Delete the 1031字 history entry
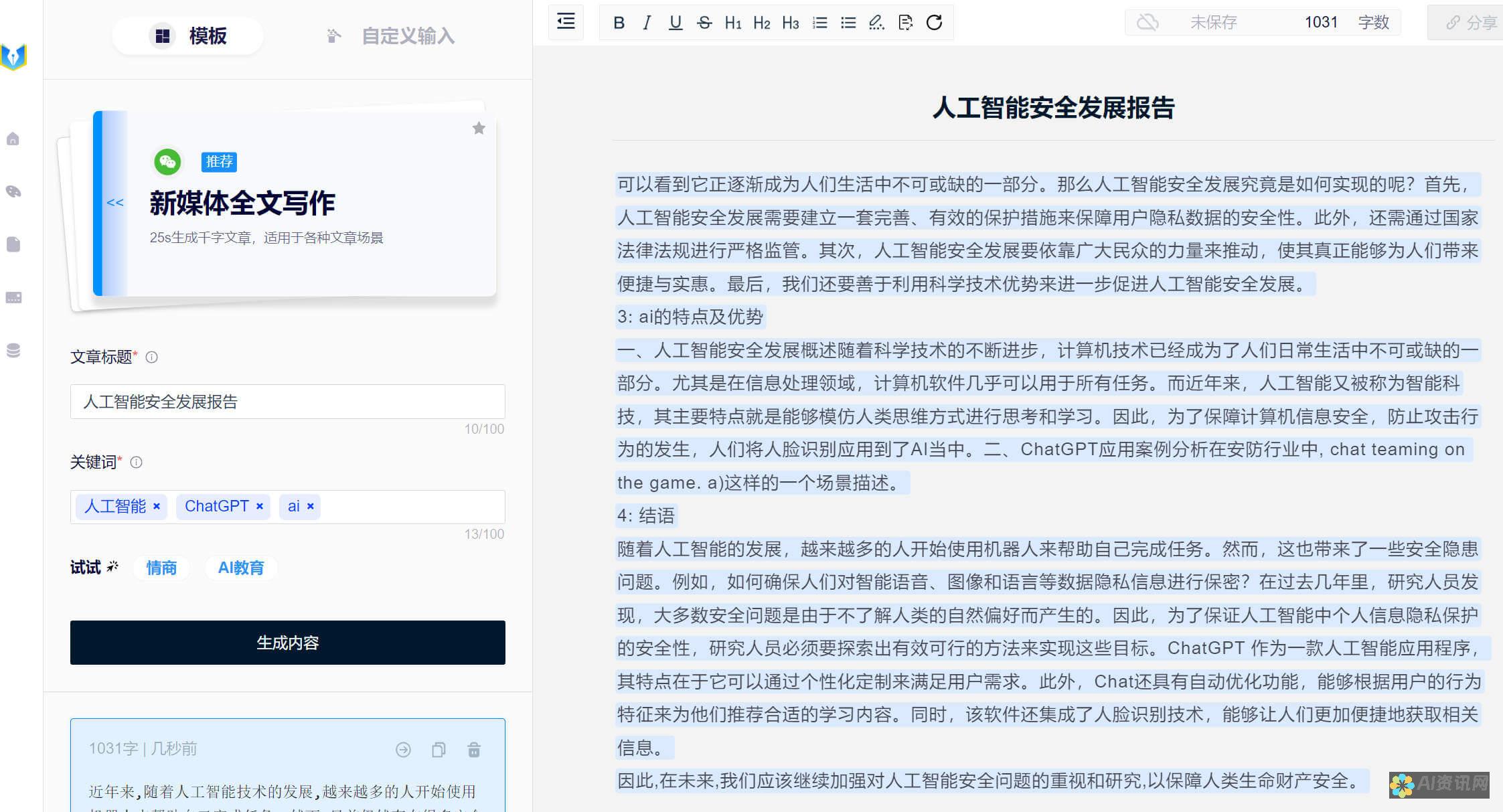Image resolution: width=1503 pixels, height=812 pixels. 474,750
